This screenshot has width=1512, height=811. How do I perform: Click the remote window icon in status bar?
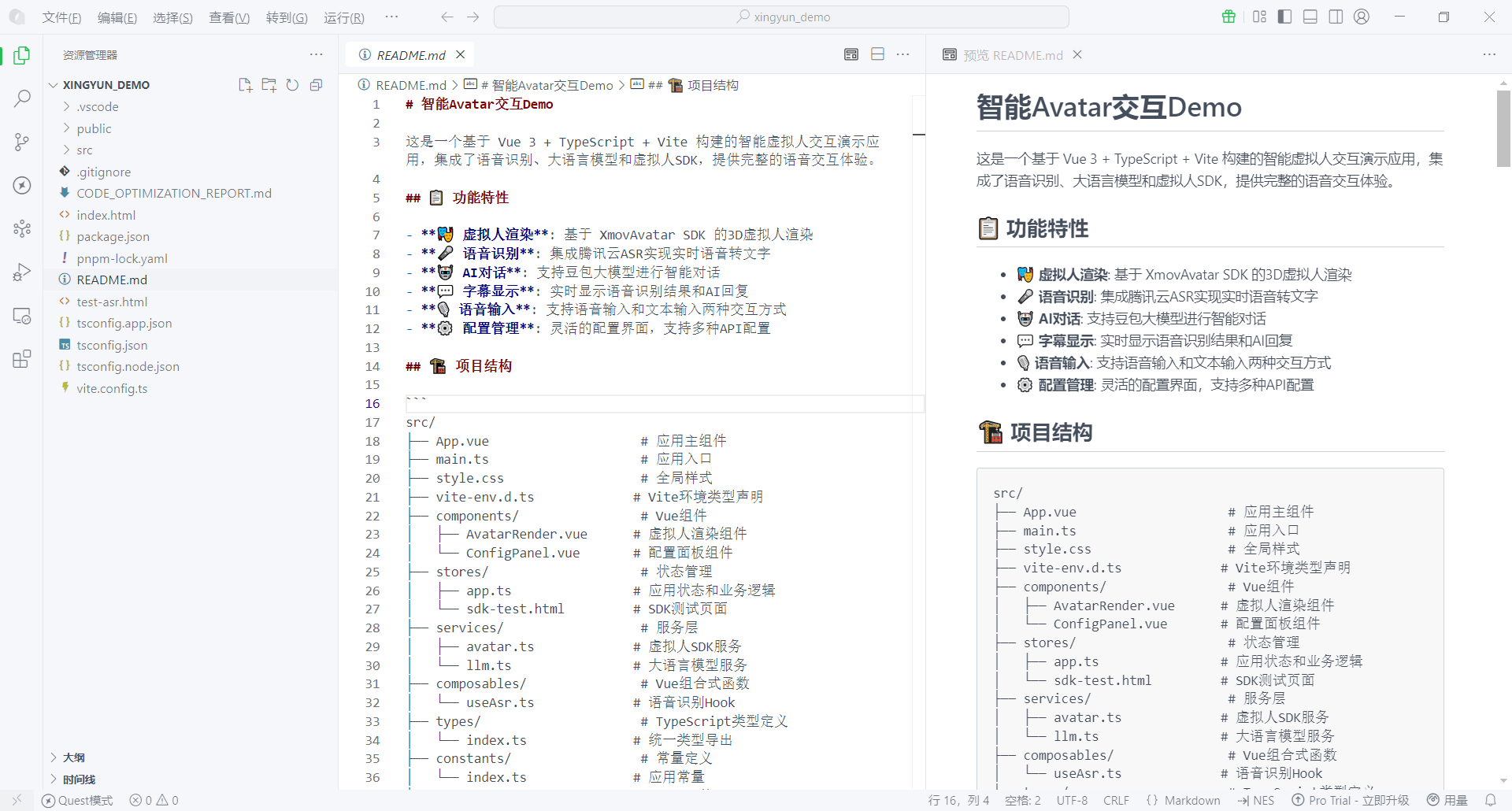(17, 800)
